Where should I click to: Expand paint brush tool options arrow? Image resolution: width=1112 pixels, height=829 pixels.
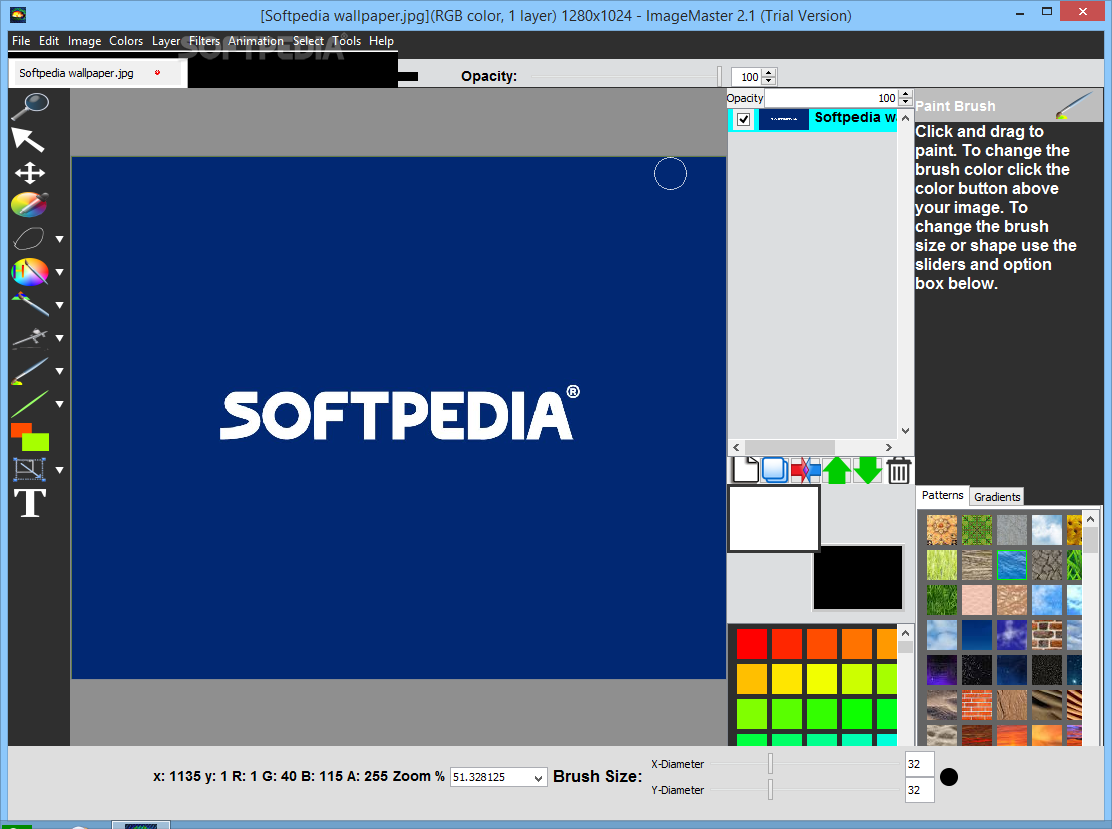[x=60, y=371]
